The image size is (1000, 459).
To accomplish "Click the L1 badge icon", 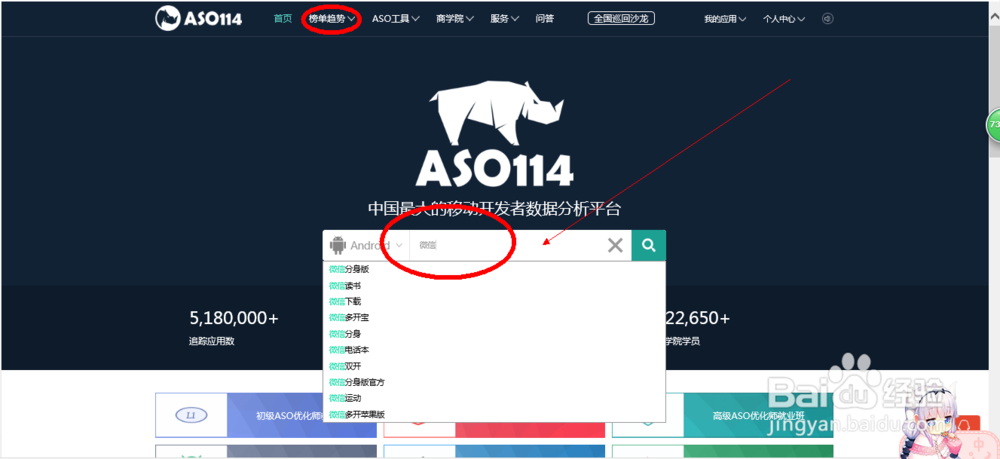I will tap(191, 415).
